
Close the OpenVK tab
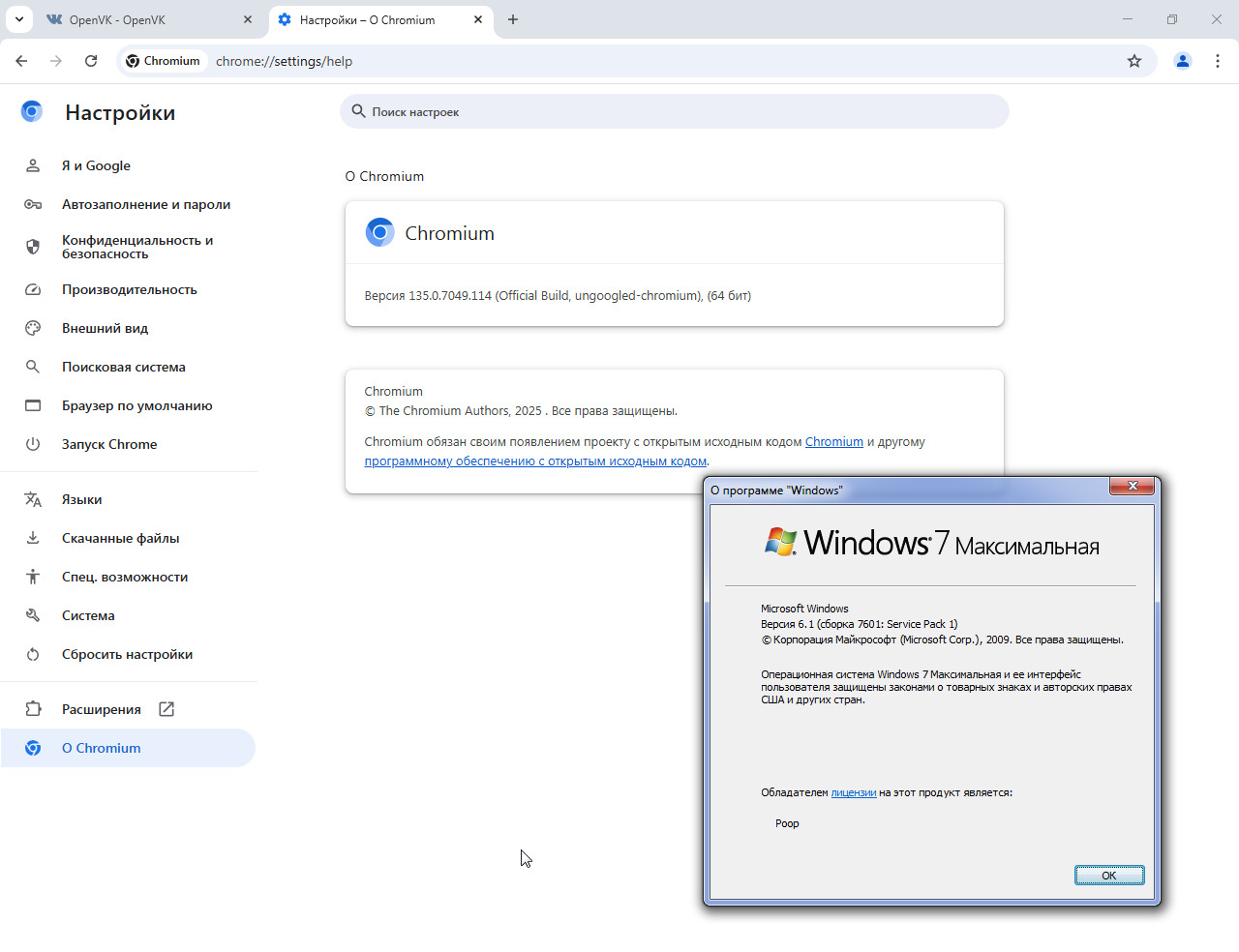pyautogui.click(x=248, y=19)
